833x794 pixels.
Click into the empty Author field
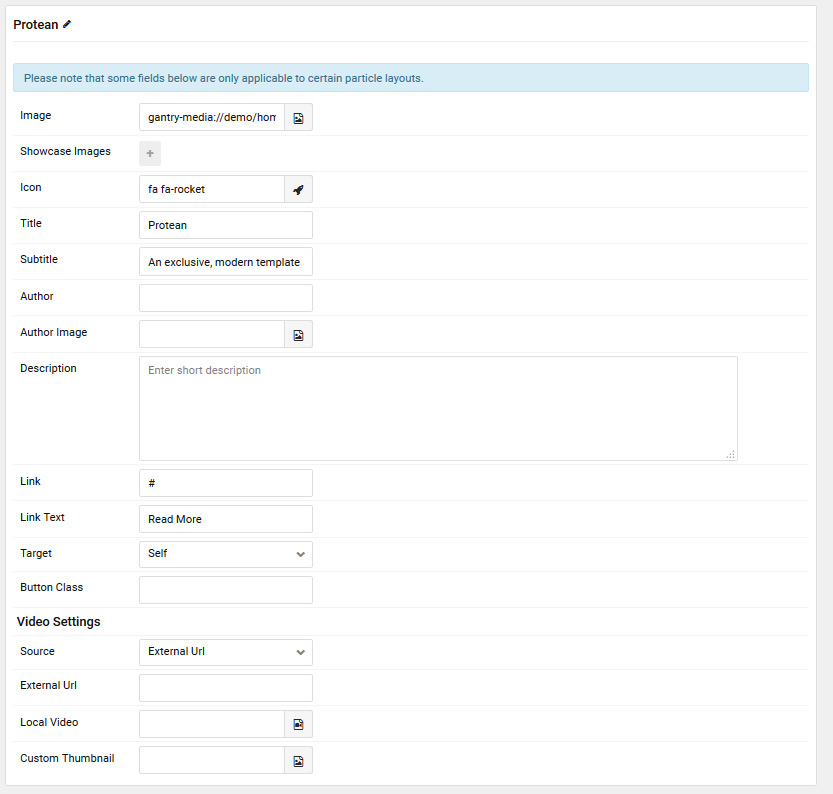coord(226,298)
